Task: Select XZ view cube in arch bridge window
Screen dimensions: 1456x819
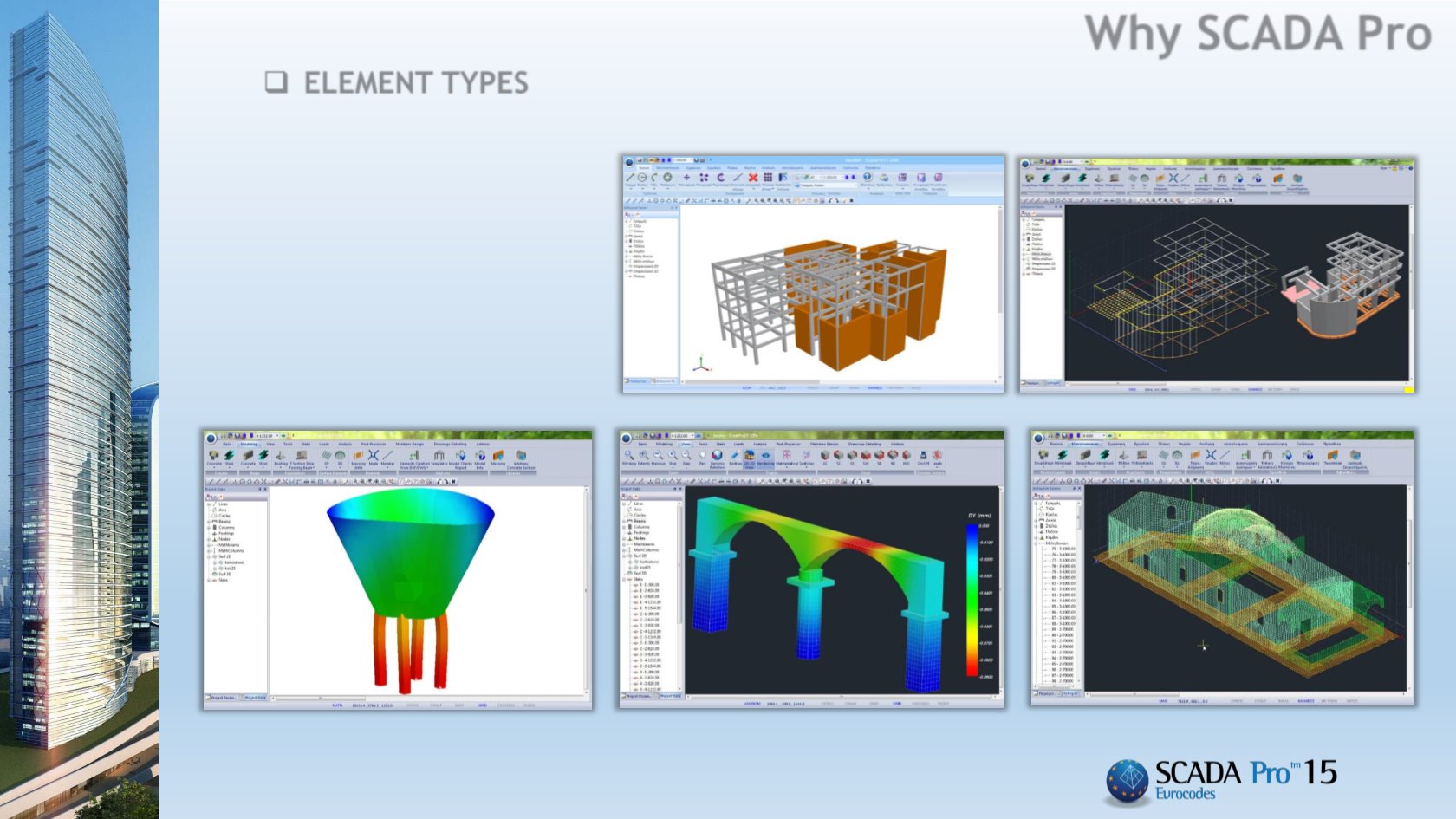Action: pos(825,455)
